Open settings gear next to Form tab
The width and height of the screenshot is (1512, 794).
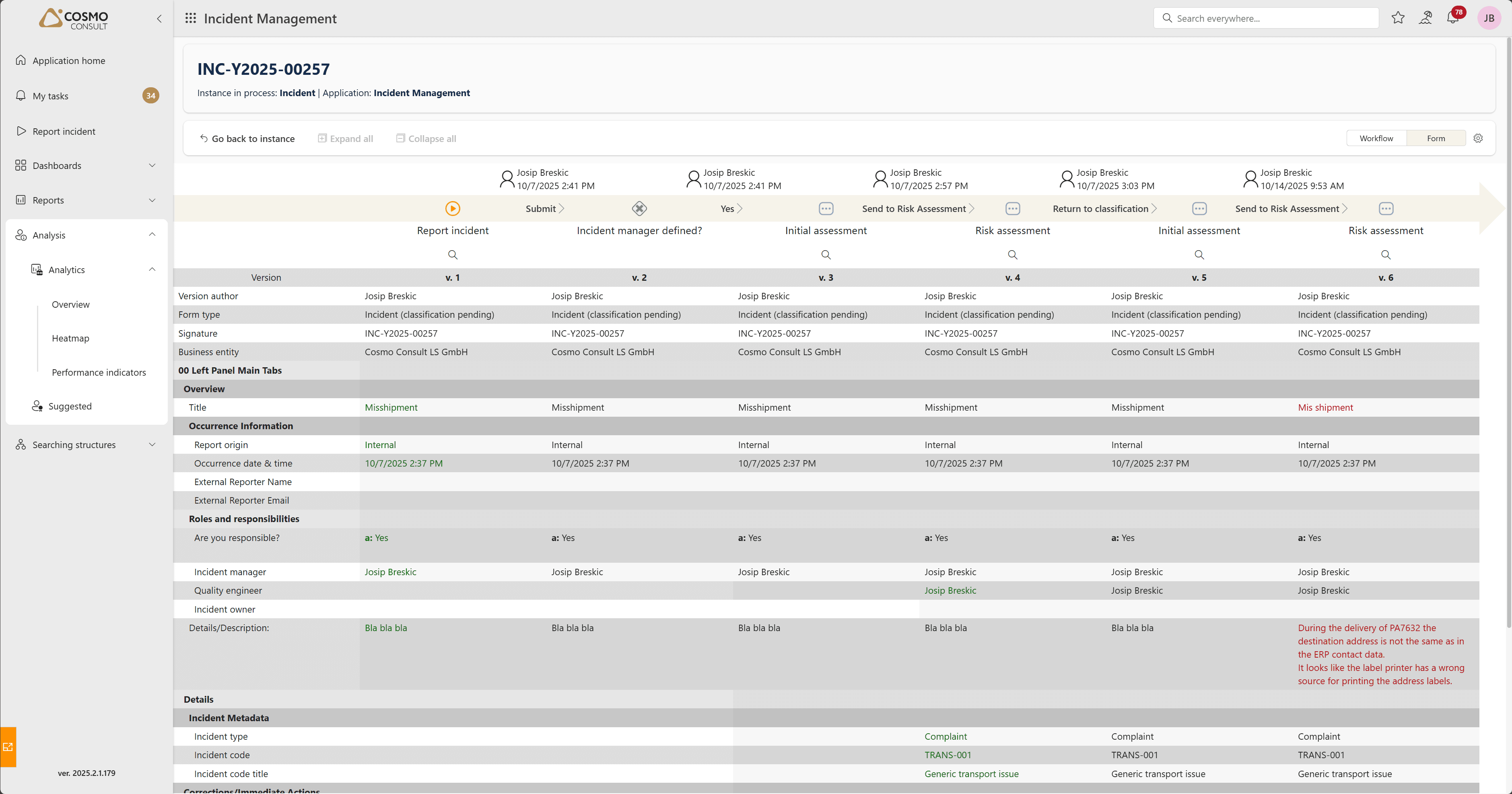click(x=1478, y=138)
